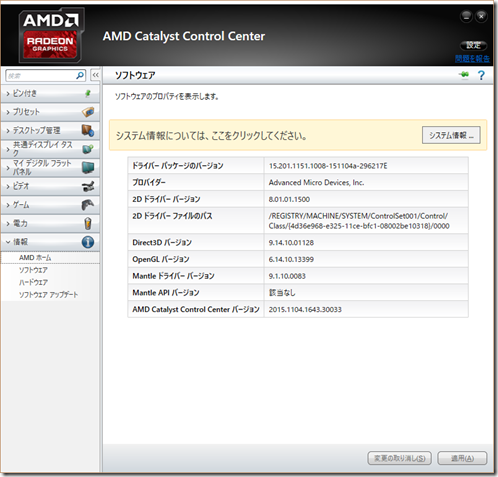This screenshot has height=477, width=498.
Task: Click the ドライバー パッケージのバージョン label
Action: tap(178, 166)
